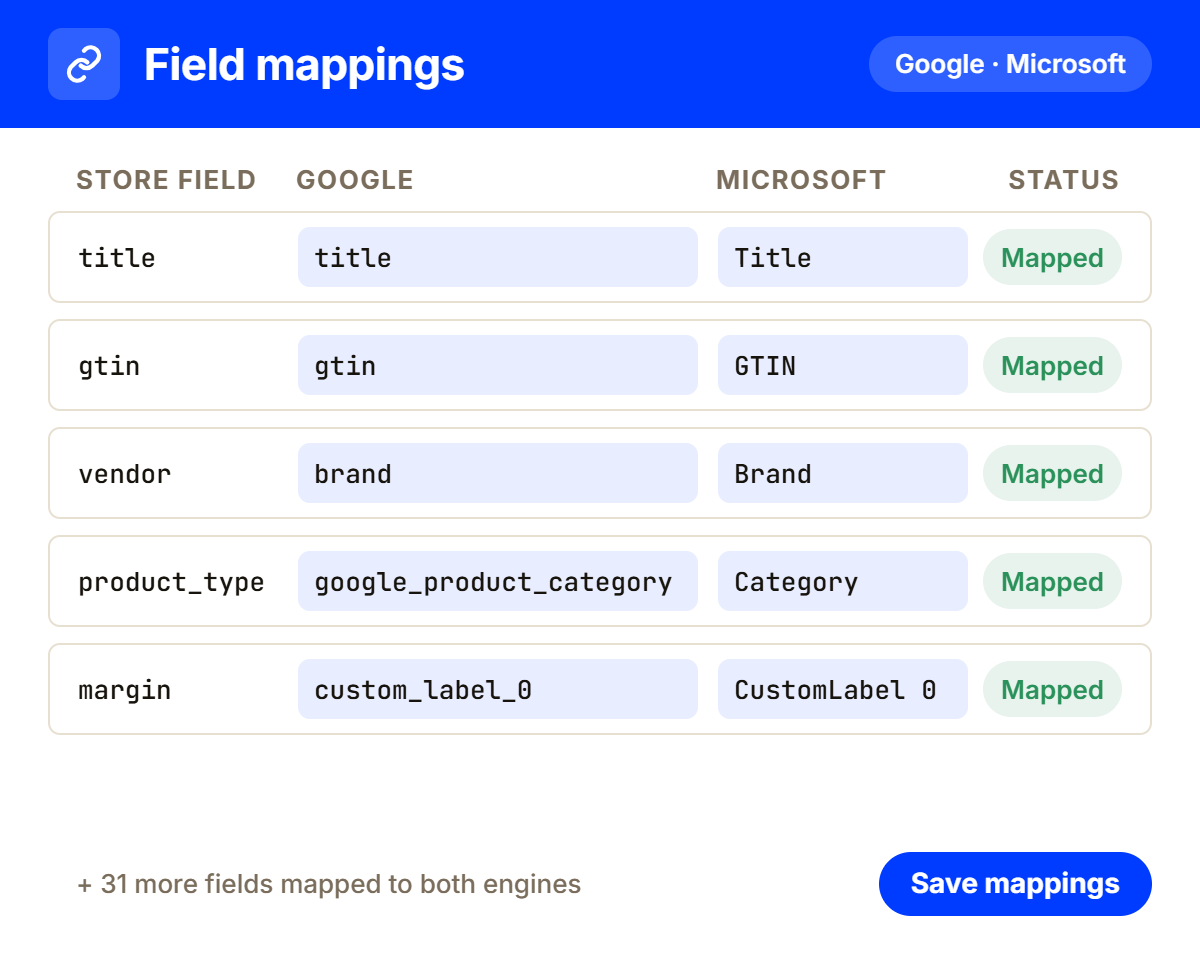
Task: Open the Microsoft 'Category' field
Action: 843,581
